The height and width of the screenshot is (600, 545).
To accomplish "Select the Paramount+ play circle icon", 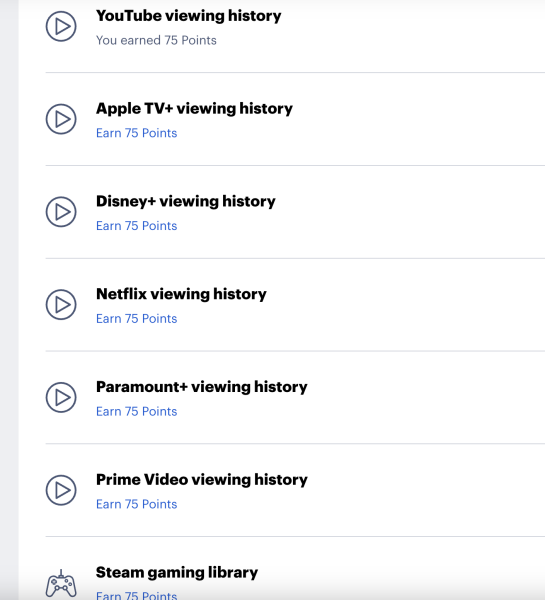I will click(x=61, y=397).
